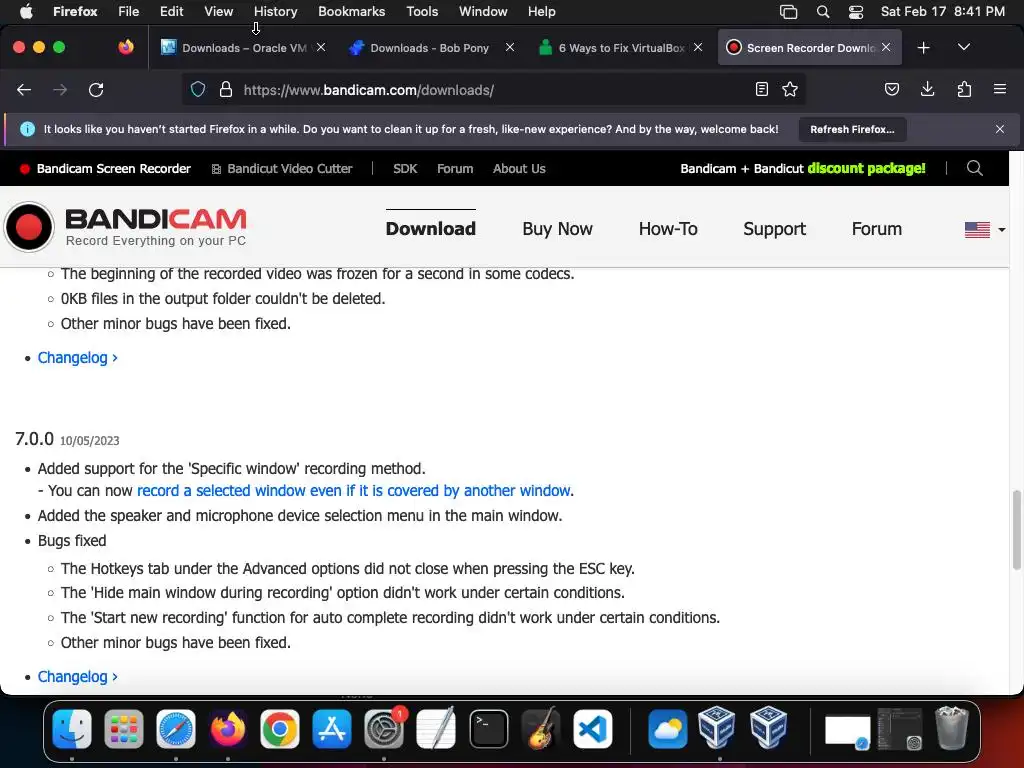
Task: Open Bandicut Video Cutter link
Action: [282, 168]
